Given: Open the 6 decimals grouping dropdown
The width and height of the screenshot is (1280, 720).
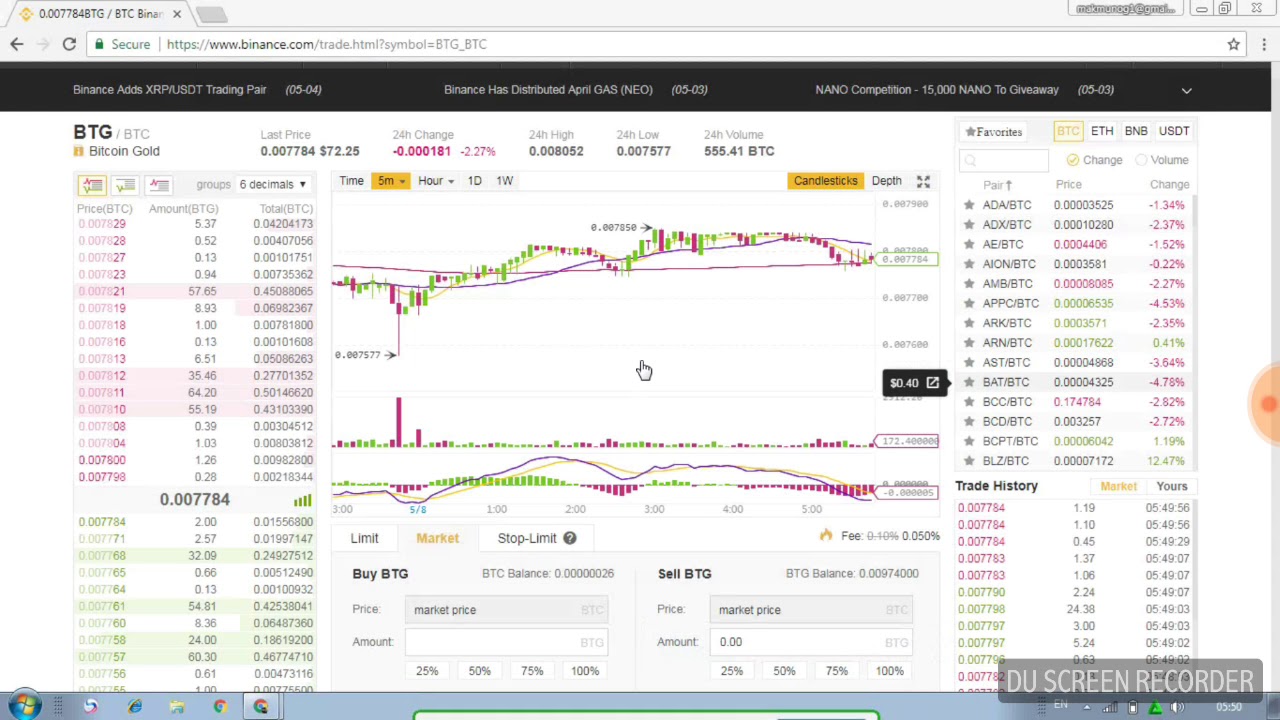Looking at the screenshot, I should pyautogui.click(x=272, y=184).
